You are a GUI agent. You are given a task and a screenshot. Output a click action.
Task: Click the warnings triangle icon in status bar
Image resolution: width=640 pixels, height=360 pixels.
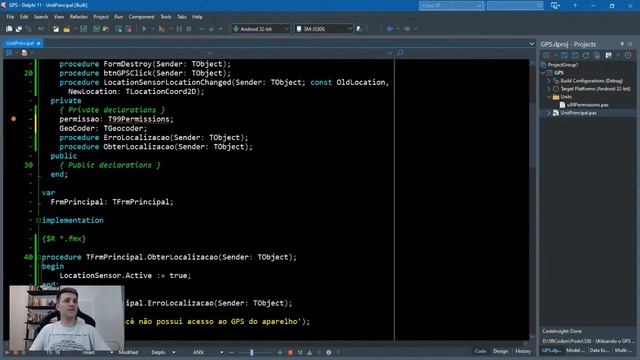tap(309, 352)
